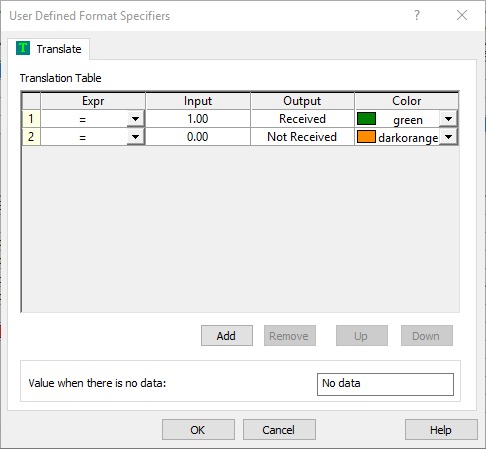Click the Help button
This screenshot has height=449, width=486.
[441, 430]
